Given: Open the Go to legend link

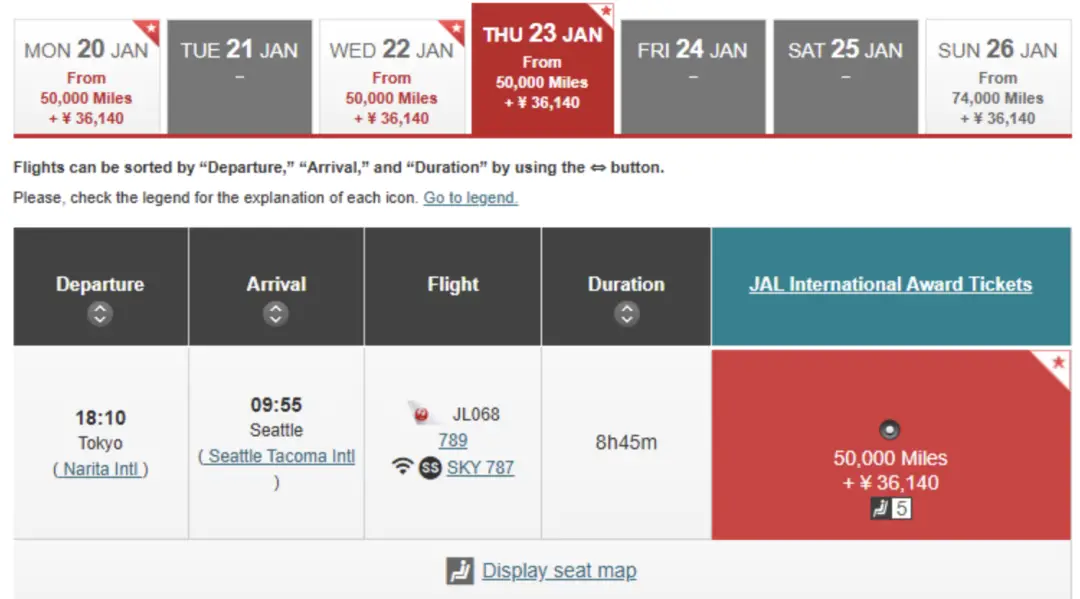Looking at the screenshot, I should tap(470, 198).
